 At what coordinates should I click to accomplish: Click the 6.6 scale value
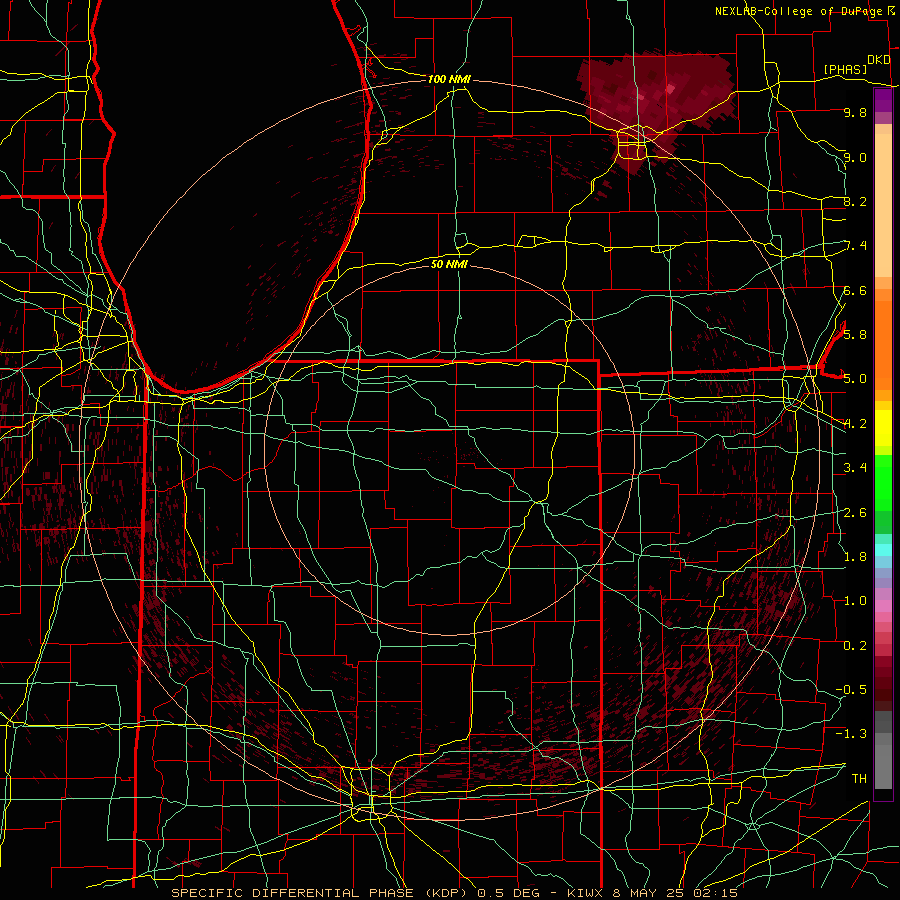pos(855,290)
